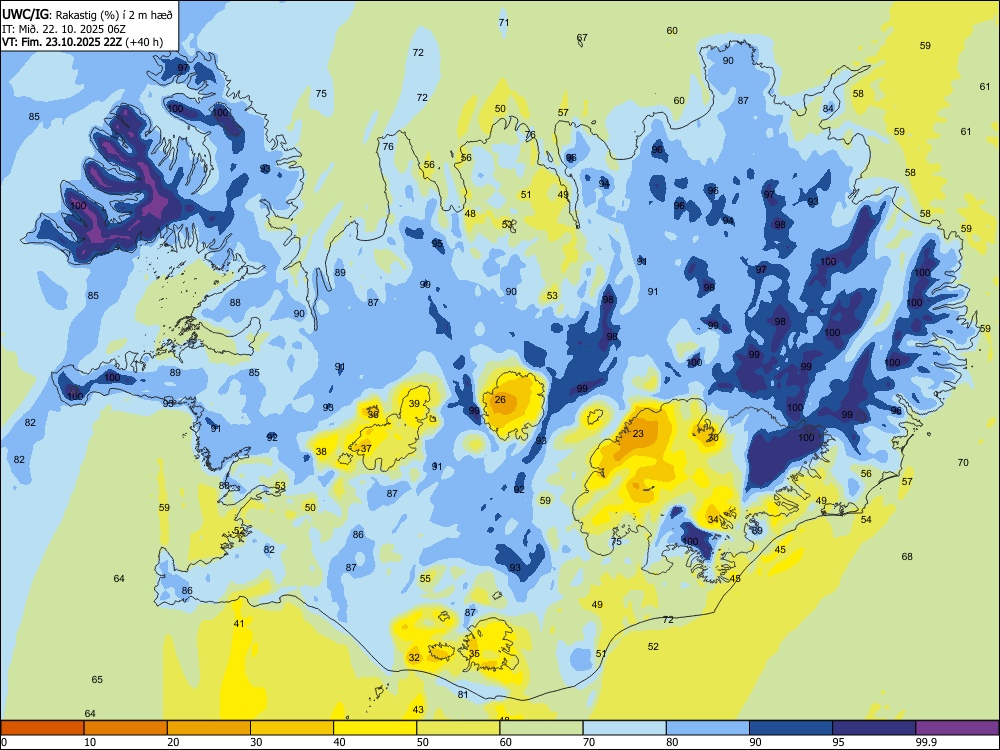Image resolution: width=1000 pixels, height=750 pixels.
Task: Click the 'IT: Mið. 22. 10. 2025 06Z' line
Action: click(x=66, y=29)
